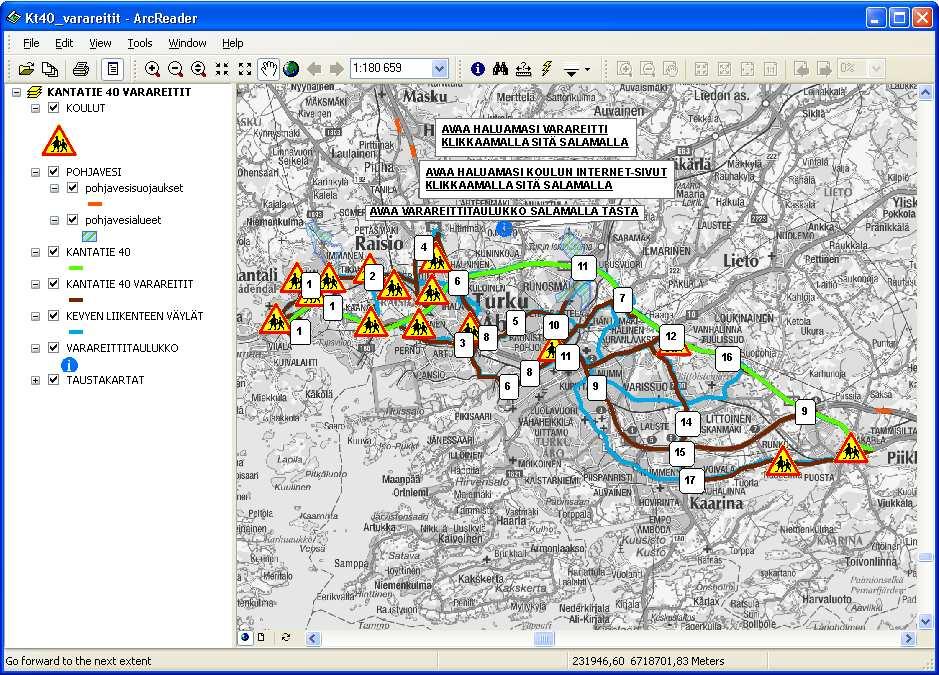This screenshot has width=939, height=675.
Task: Collapse the pohjavesisuojaukset legend
Action: [x=54, y=189]
